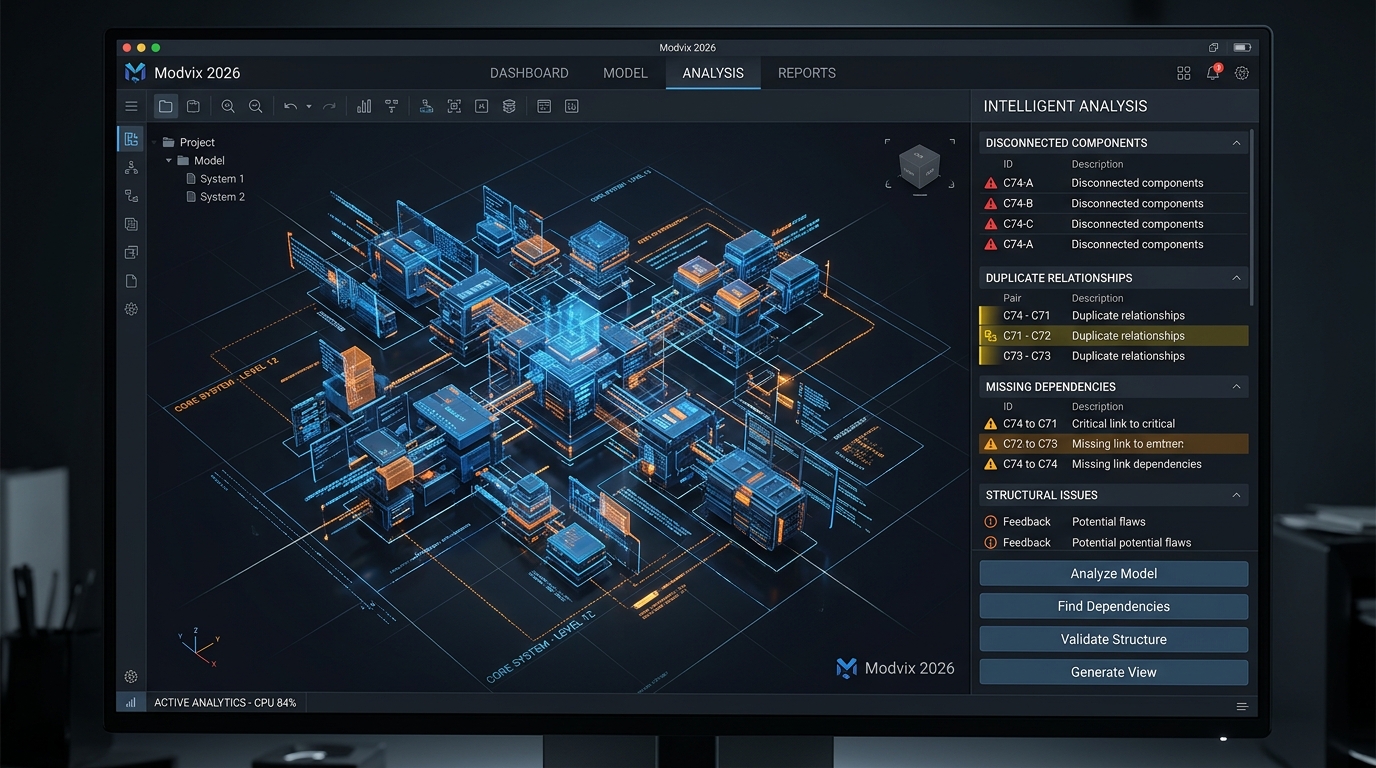Open the bar chart toolbar icon
Screen dimensions: 1376x768
(x=364, y=106)
